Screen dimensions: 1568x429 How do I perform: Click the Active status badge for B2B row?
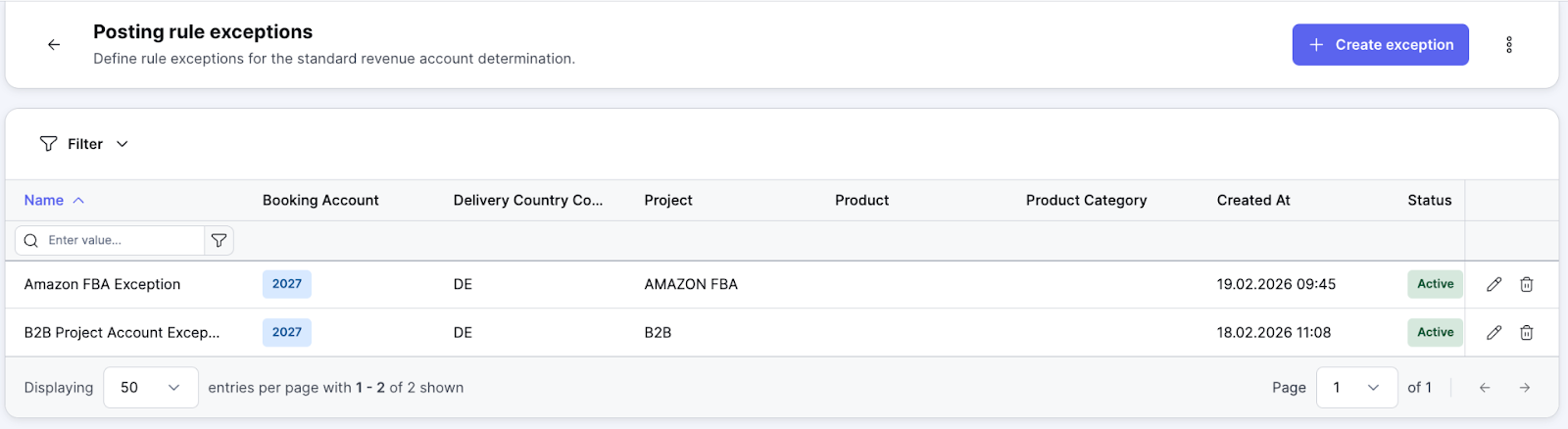pyautogui.click(x=1435, y=333)
